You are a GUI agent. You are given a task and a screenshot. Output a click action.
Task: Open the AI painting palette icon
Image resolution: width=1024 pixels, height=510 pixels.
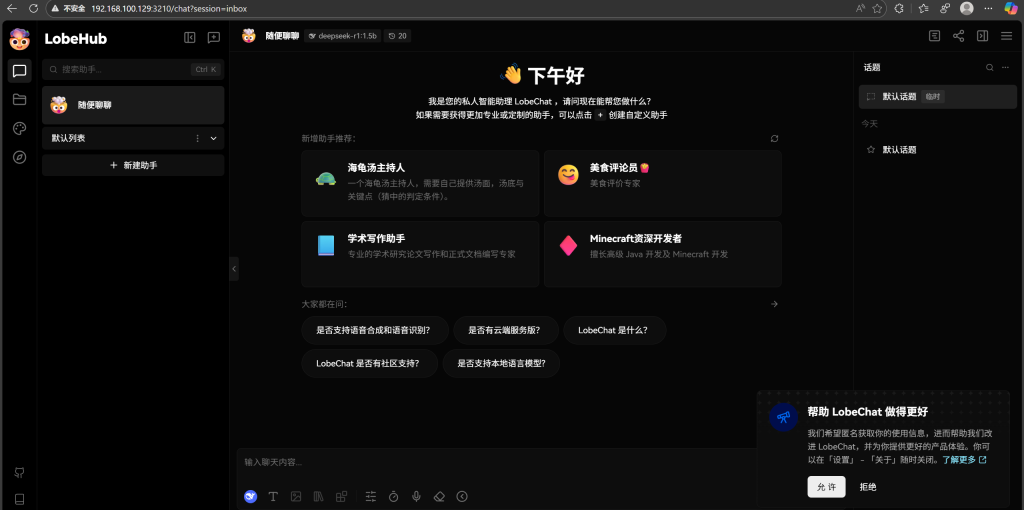[x=19, y=128]
